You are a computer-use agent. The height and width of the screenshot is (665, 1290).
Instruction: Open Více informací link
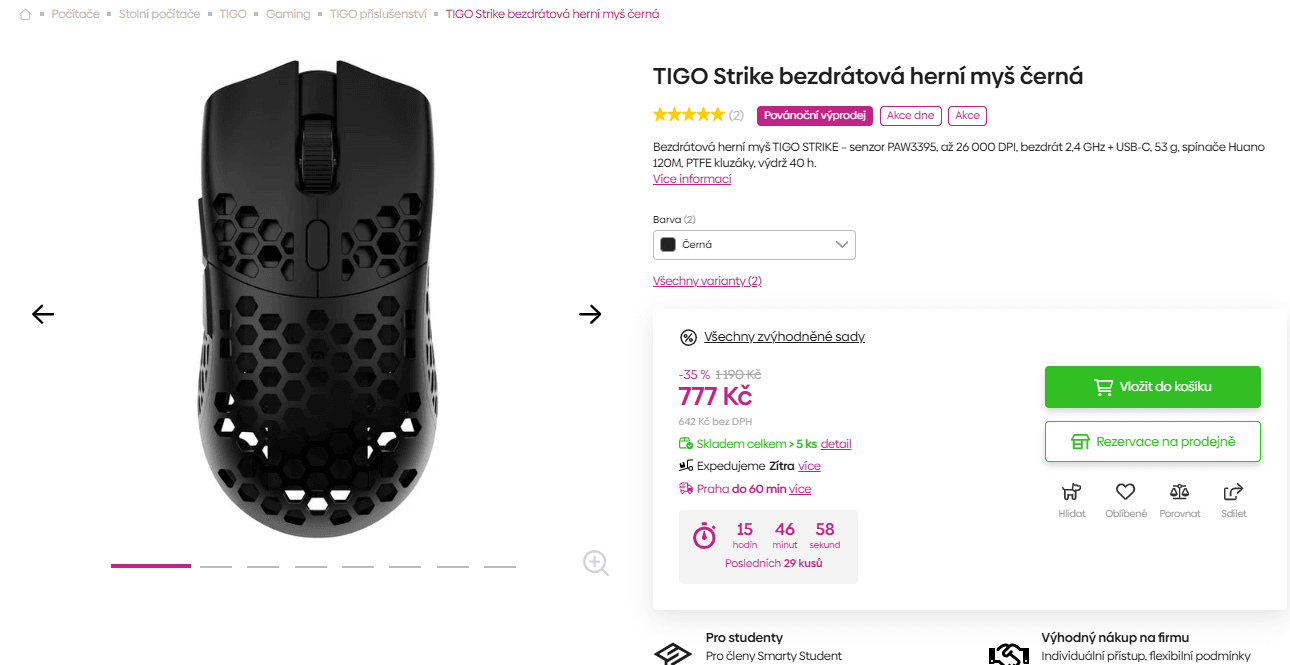tap(692, 179)
